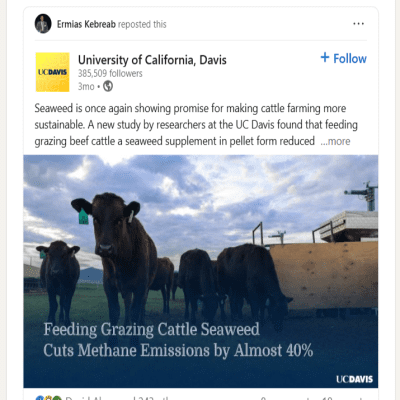Click the plus icon beside Follow
Viewport: 400px width, 400px height.
click(325, 58)
